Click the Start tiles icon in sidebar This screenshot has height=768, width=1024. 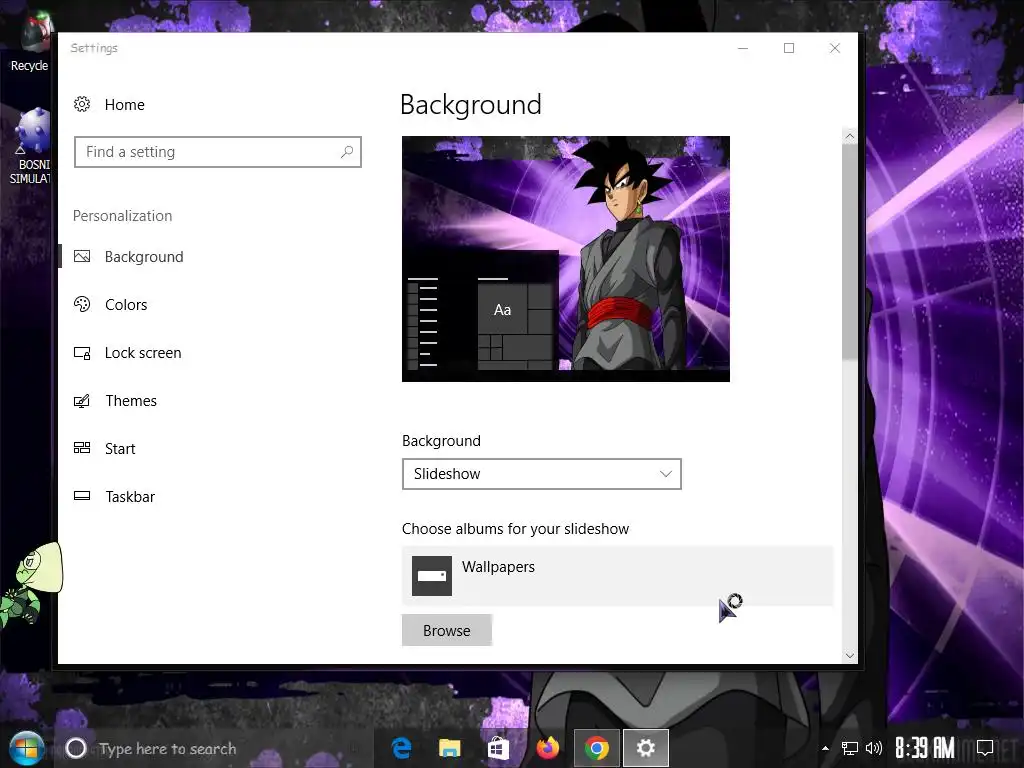pyautogui.click(x=82, y=448)
